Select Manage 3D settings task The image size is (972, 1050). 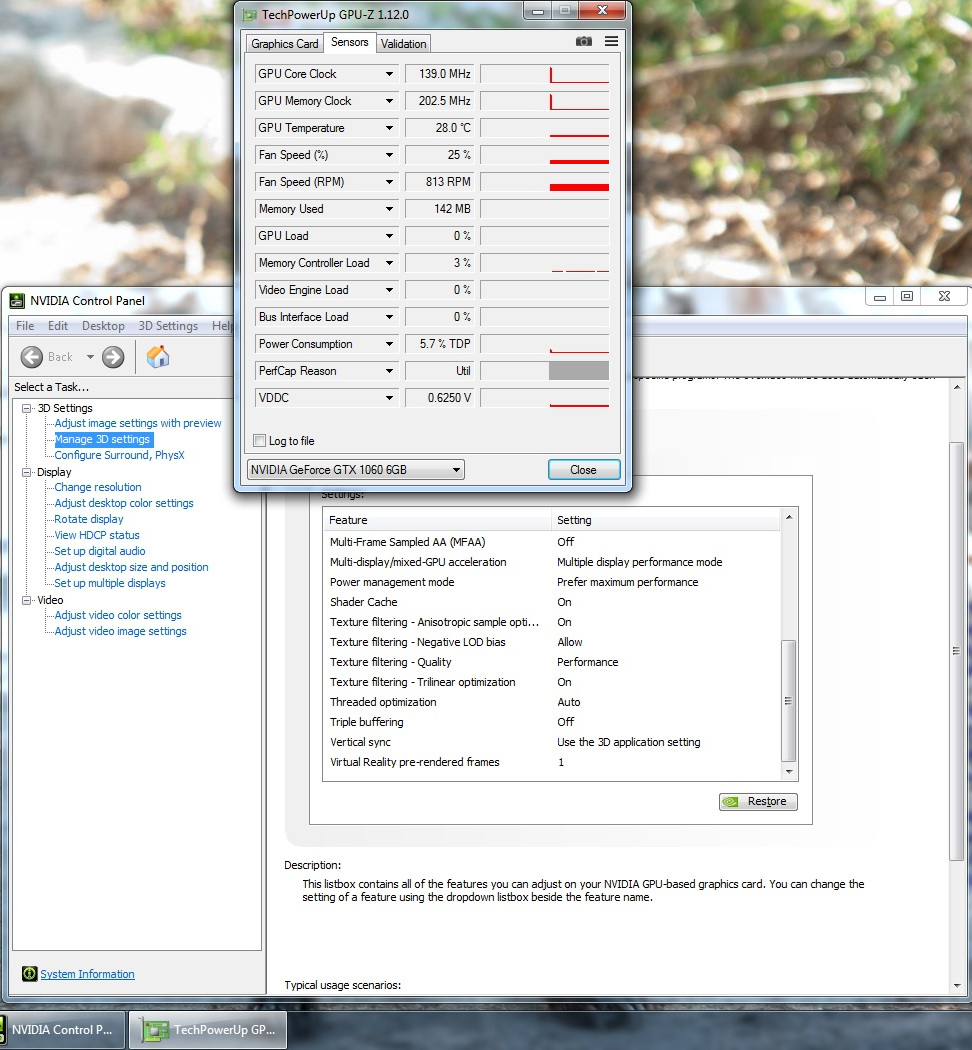102,439
